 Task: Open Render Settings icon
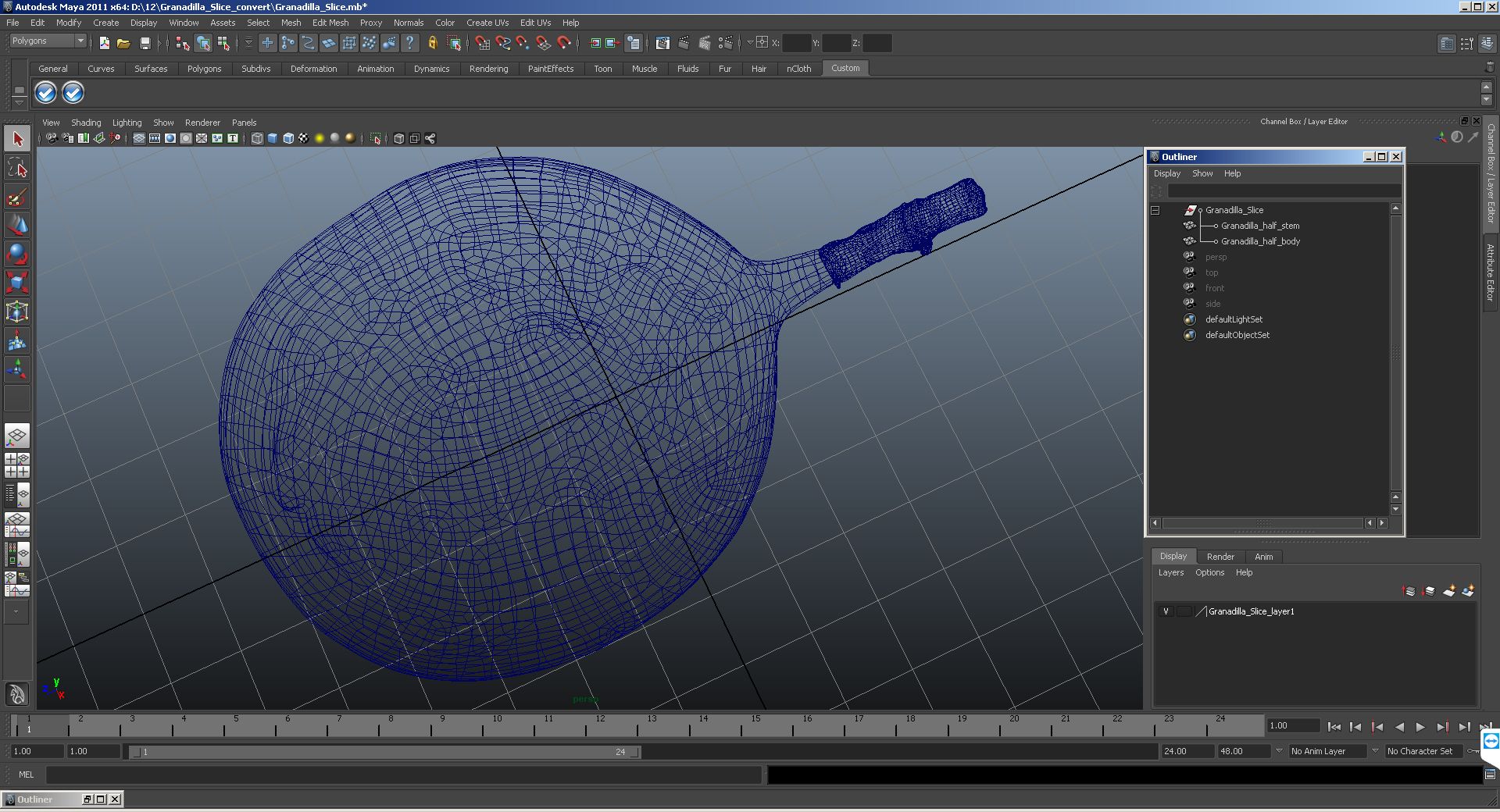coord(726,43)
